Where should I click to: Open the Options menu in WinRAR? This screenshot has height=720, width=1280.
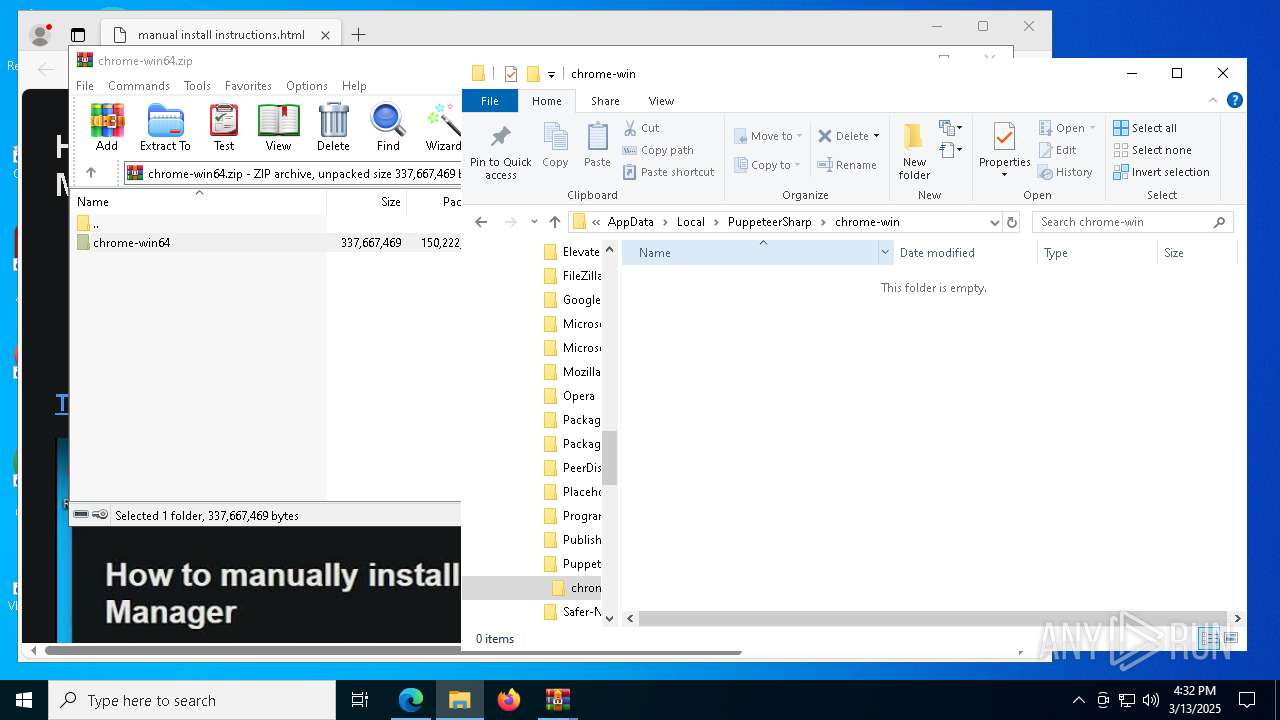pyautogui.click(x=307, y=86)
